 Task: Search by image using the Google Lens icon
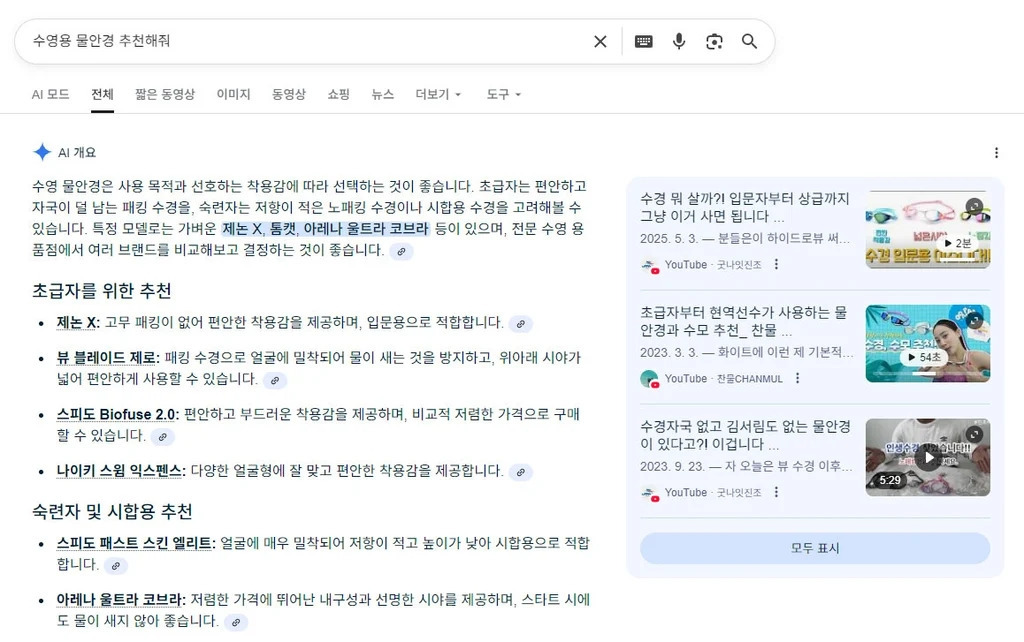(x=714, y=41)
